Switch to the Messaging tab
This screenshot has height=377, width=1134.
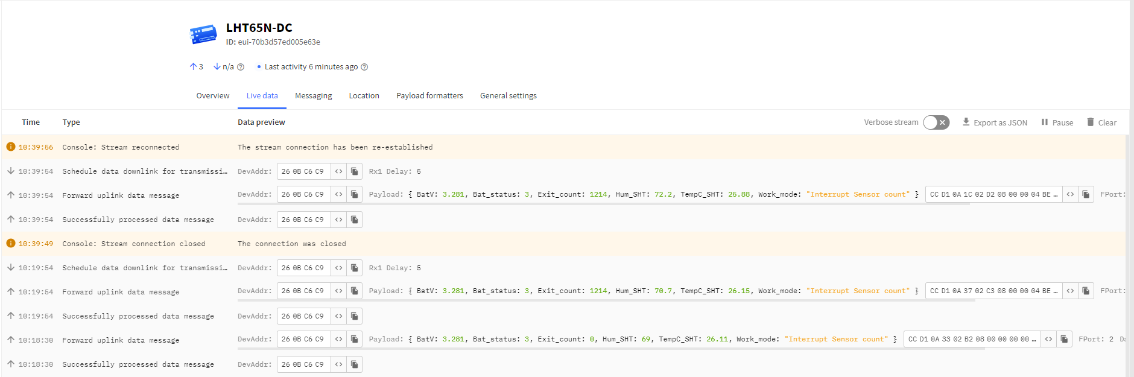pyautogui.click(x=313, y=96)
